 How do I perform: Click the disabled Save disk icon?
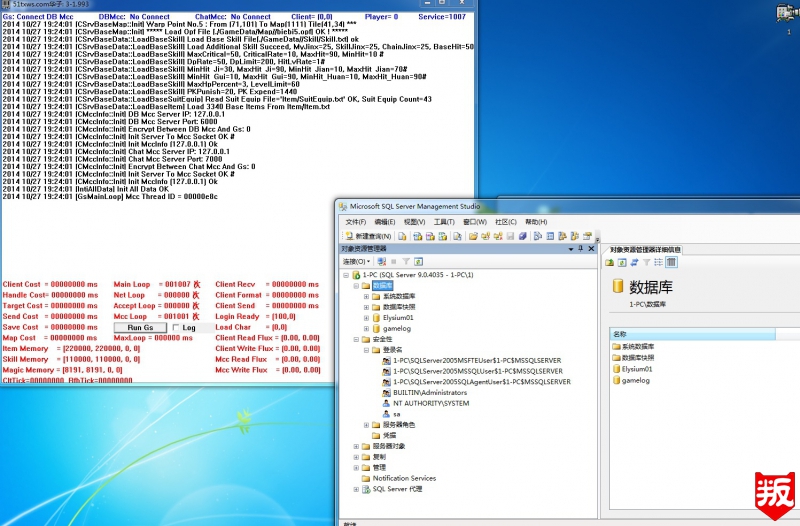510,236
